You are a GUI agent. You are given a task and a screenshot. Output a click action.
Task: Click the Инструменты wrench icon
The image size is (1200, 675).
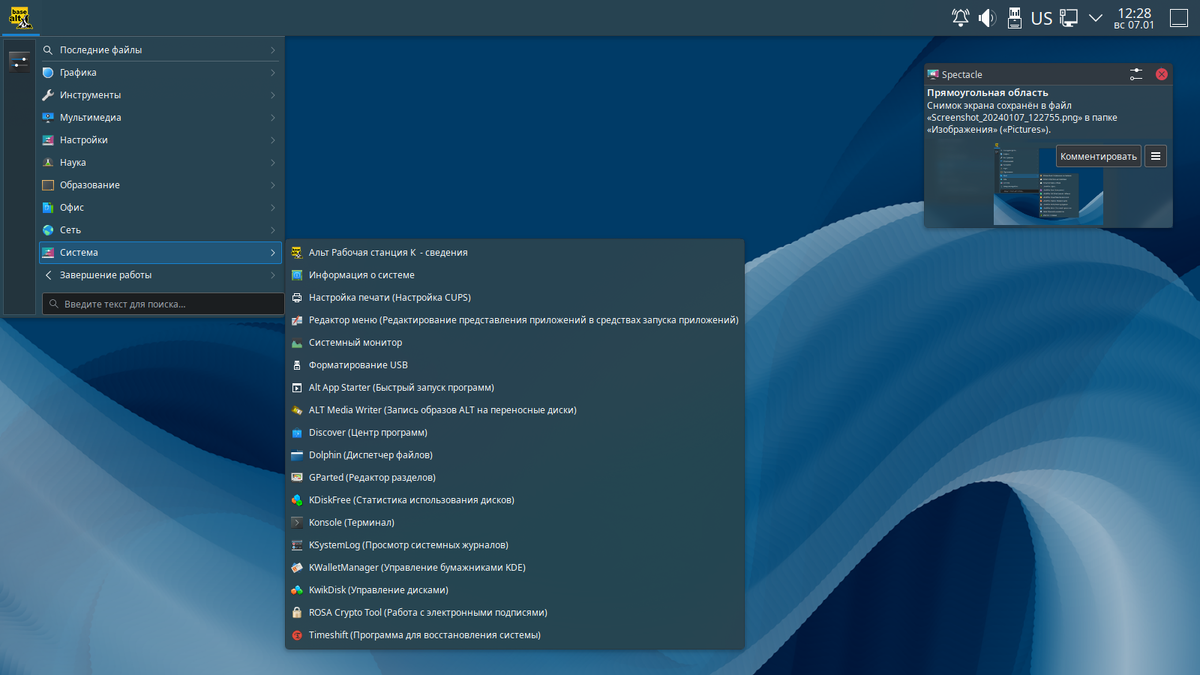click(x=48, y=95)
